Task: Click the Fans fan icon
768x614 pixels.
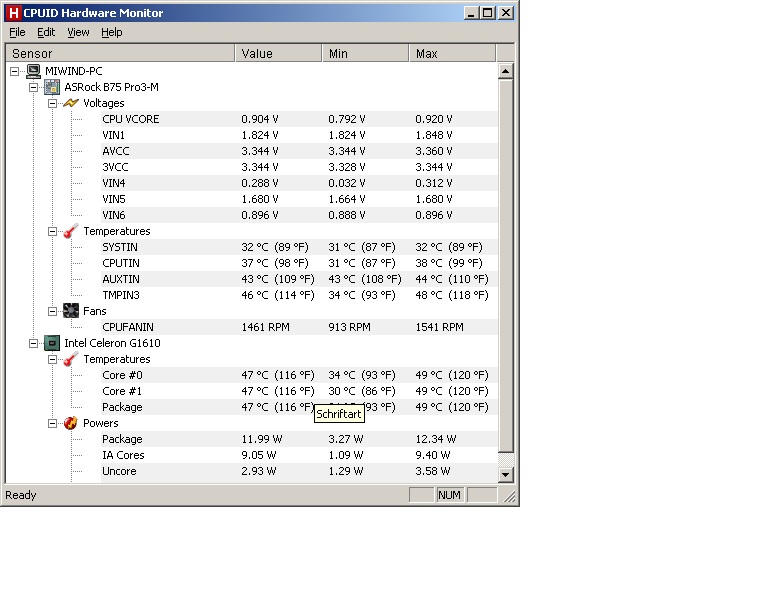Action: point(71,311)
